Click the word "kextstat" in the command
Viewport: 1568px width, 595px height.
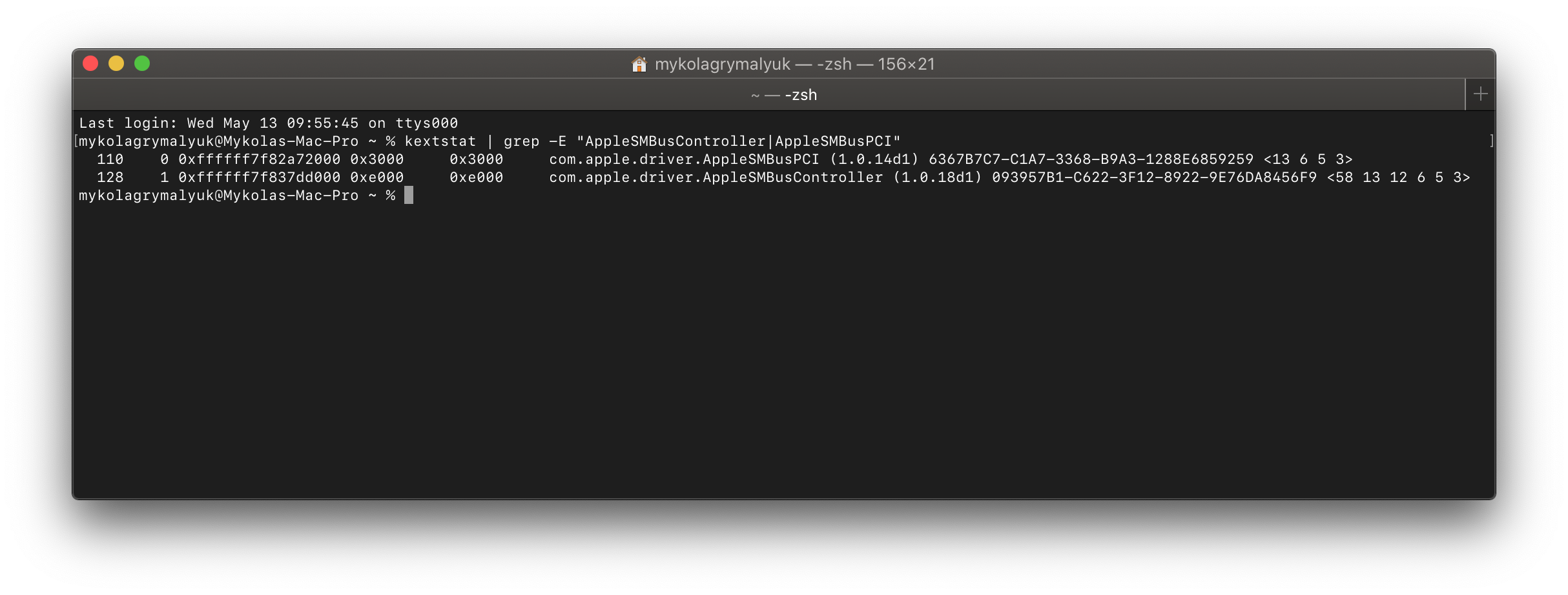click(x=440, y=141)
